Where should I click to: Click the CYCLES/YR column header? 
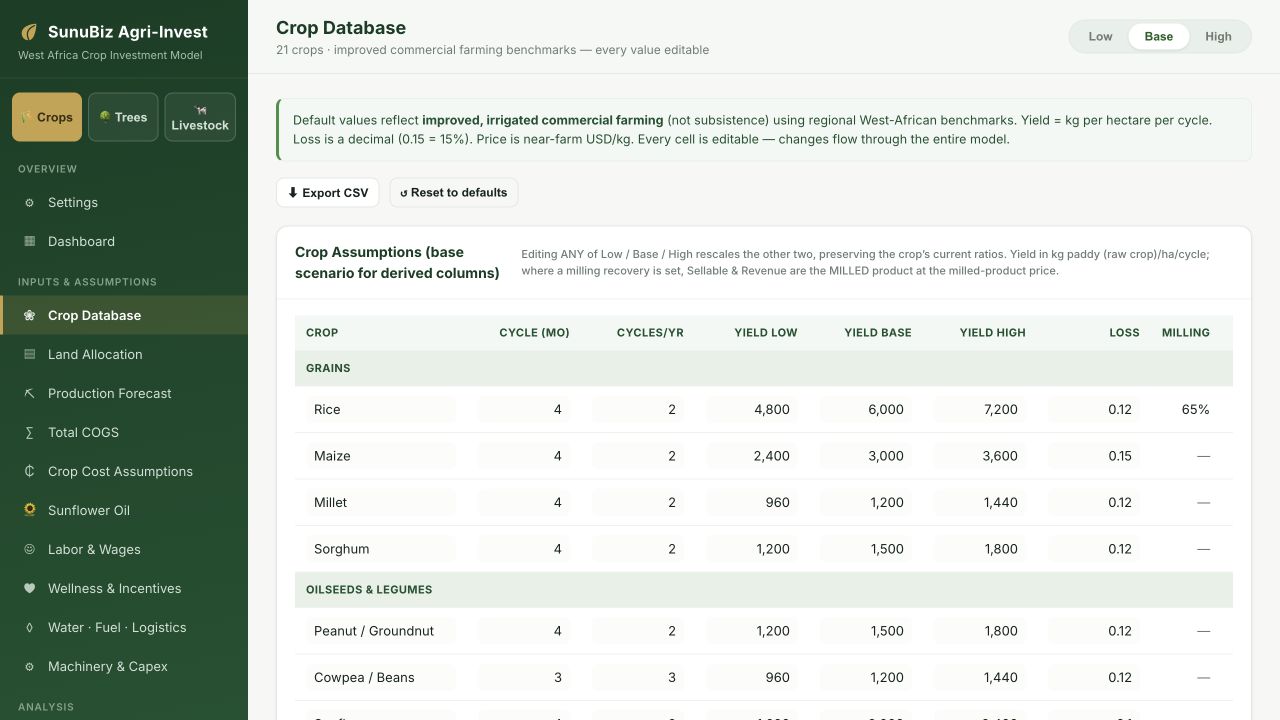click(650, 333)
